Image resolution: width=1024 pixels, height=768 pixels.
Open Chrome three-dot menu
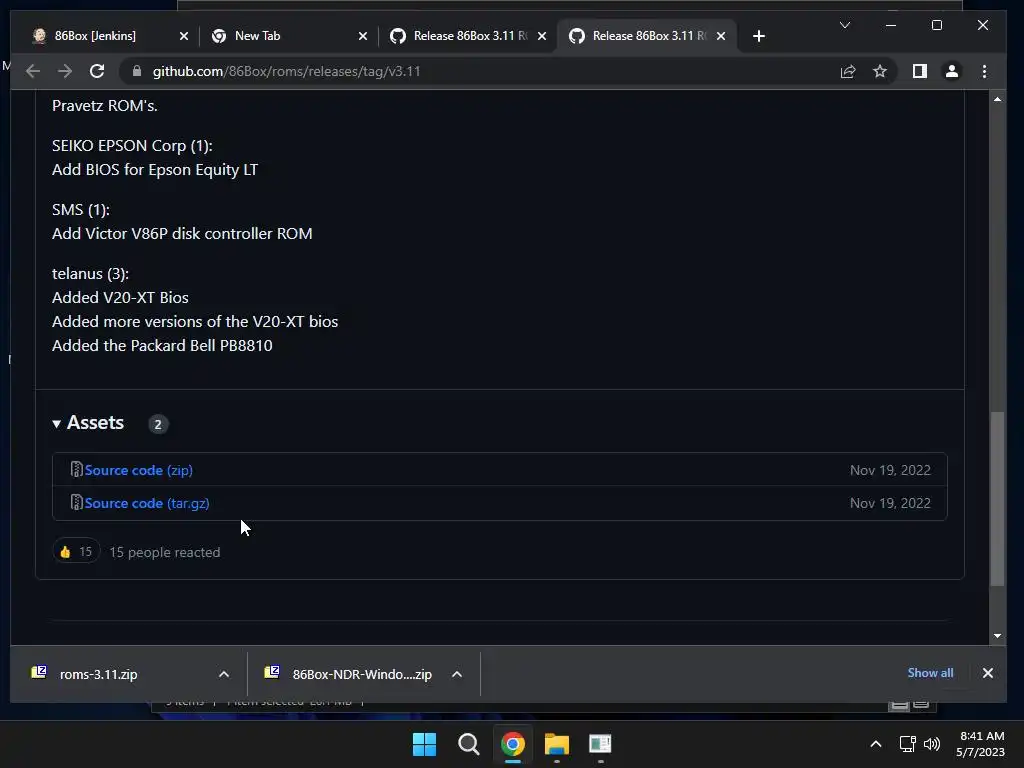point(984,71)
